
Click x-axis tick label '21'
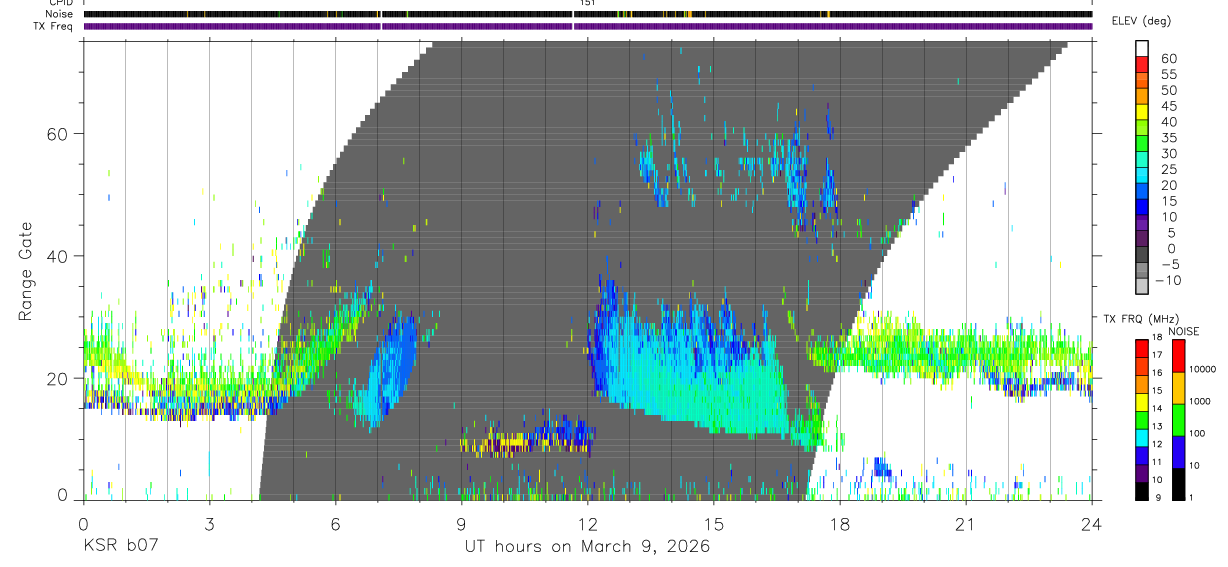966,523
